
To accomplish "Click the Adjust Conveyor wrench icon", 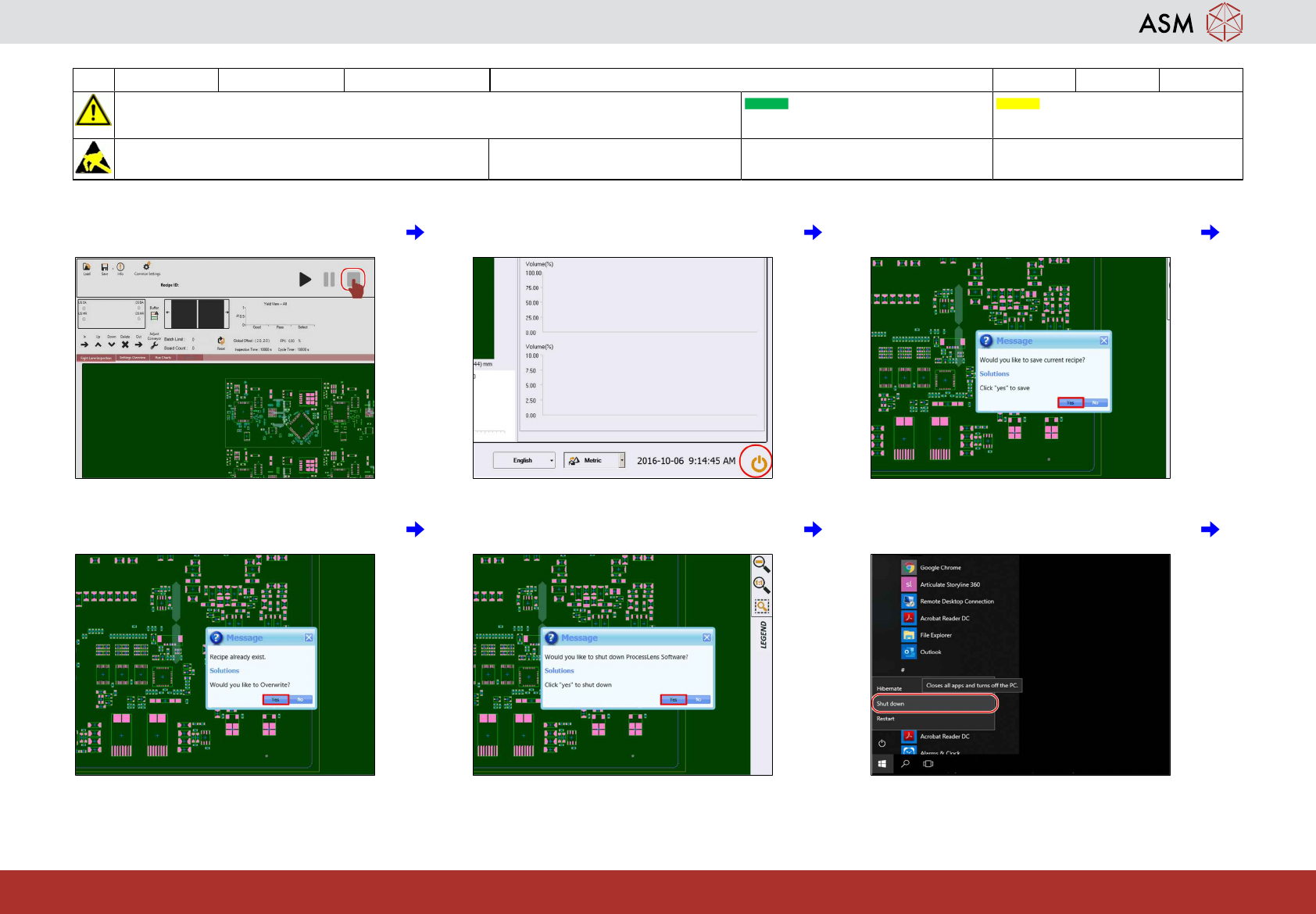I will (155, 345).
